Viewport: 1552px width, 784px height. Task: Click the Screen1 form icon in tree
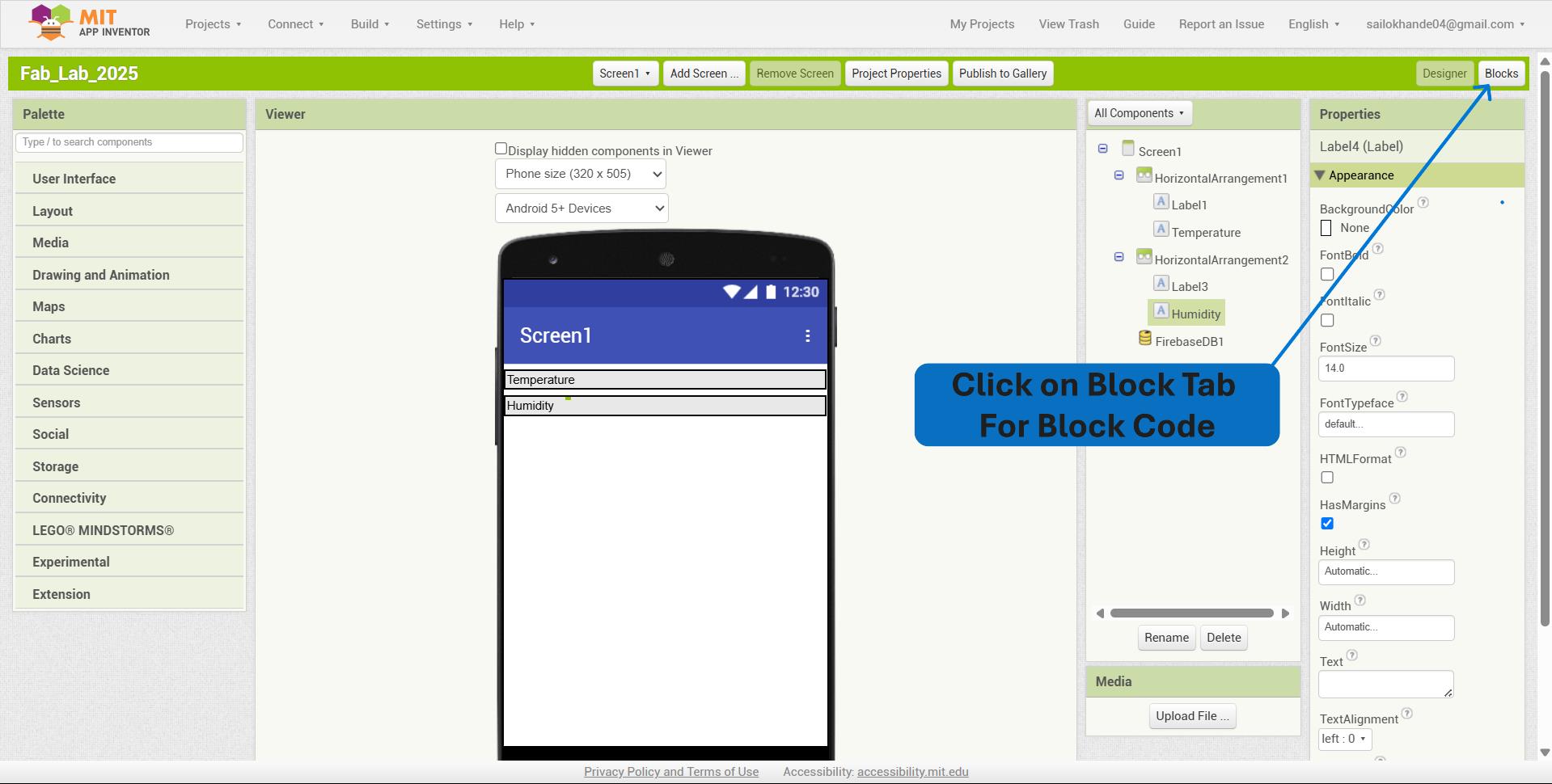point(1128,148)
